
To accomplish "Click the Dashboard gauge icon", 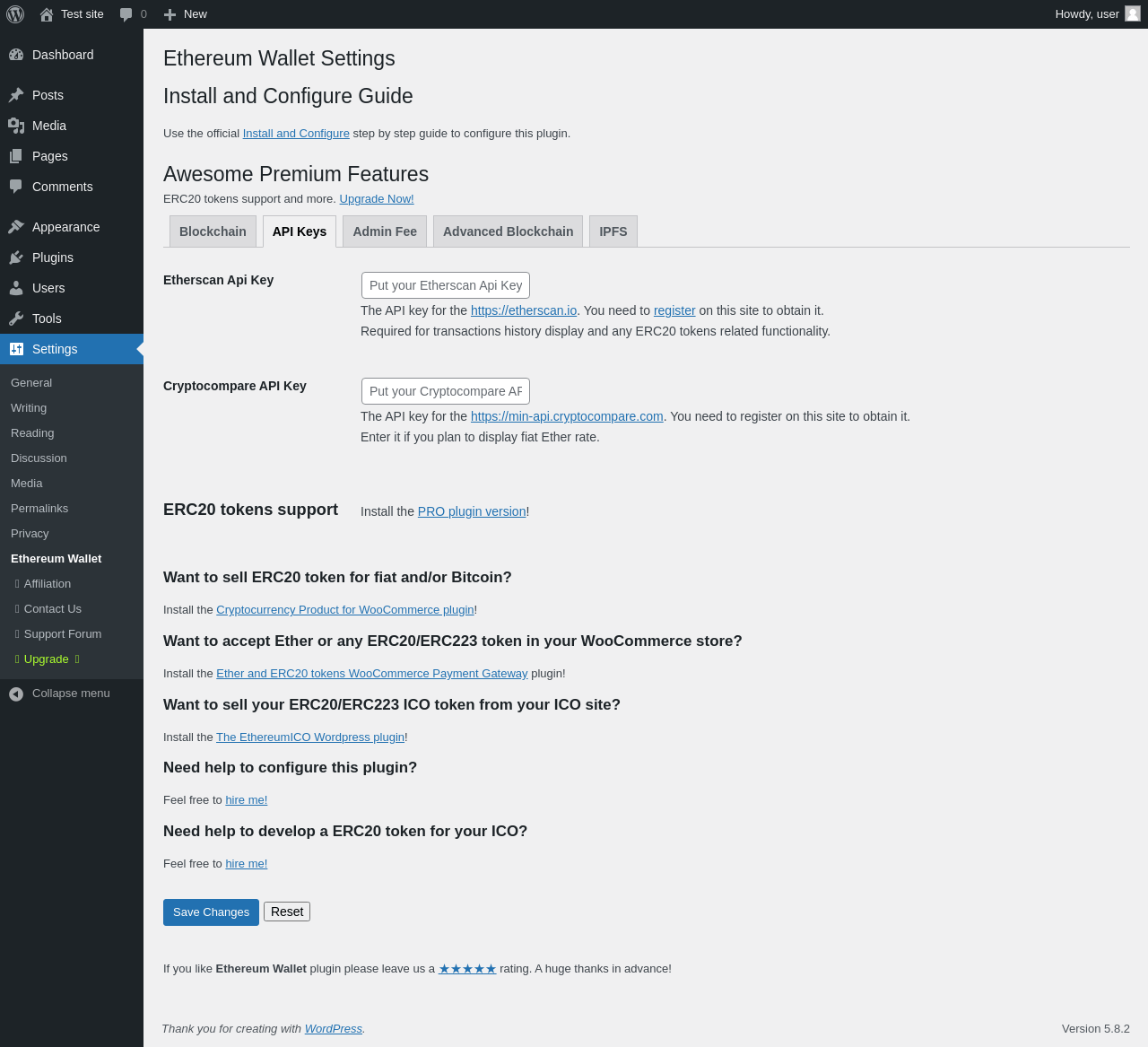I will [16, 55].
